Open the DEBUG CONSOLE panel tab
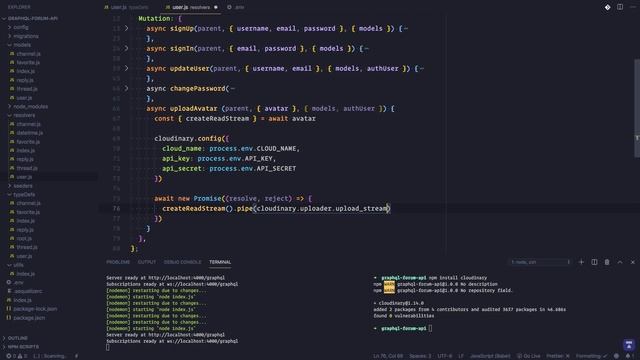 (x=182, y=262)
